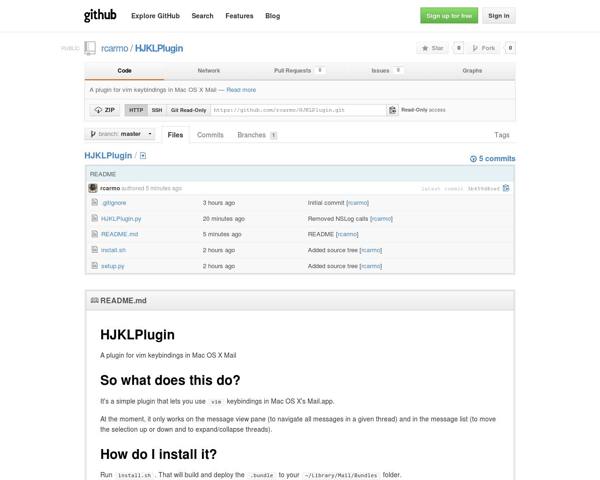Copy the clone URL to clipboard

[393, 110]
